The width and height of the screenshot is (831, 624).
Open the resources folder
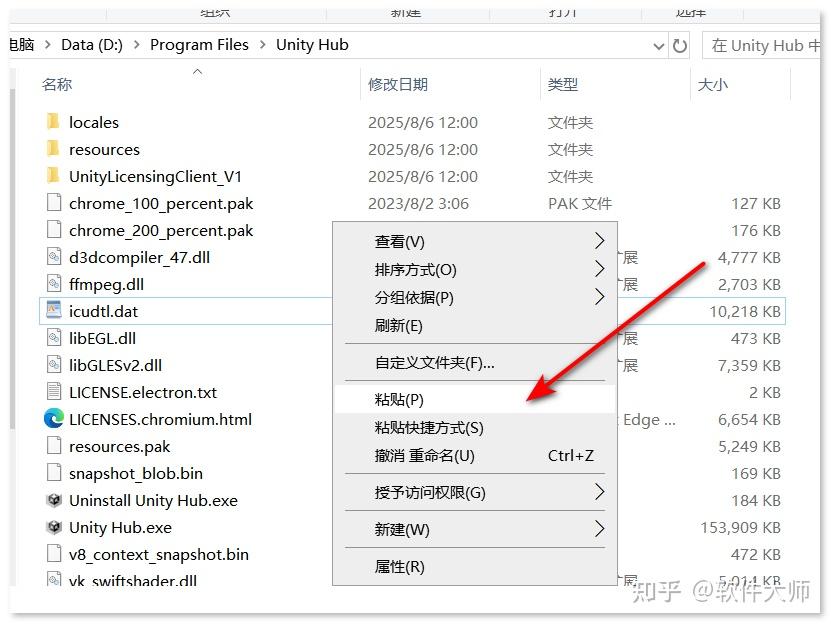coord(104,149)
